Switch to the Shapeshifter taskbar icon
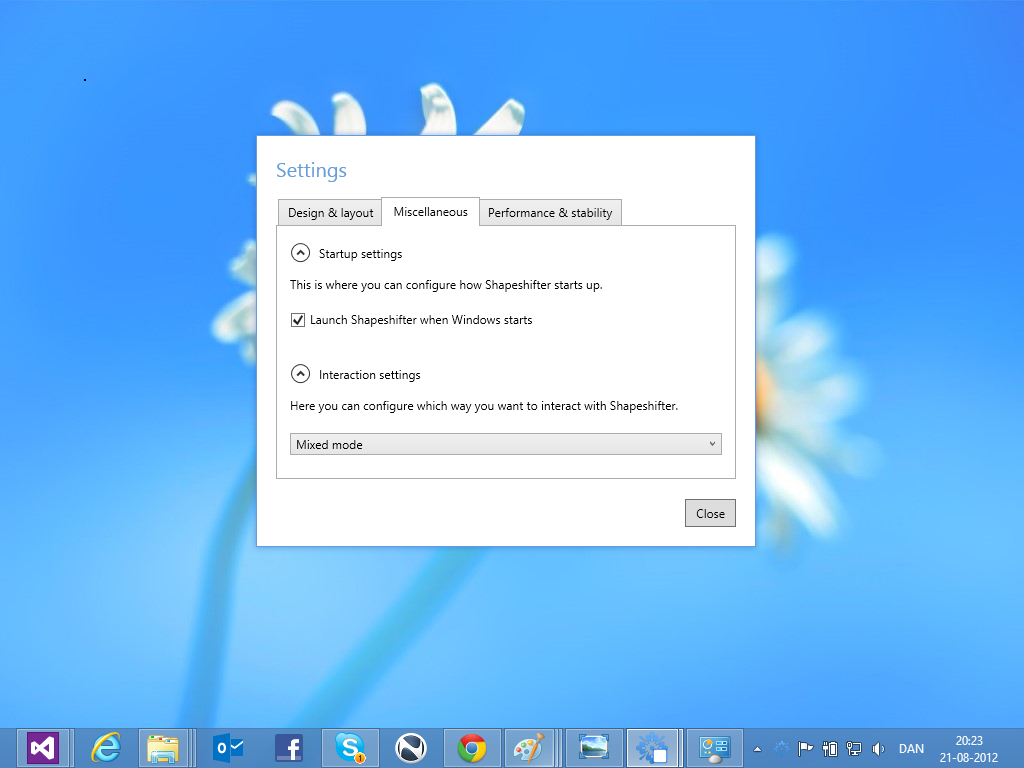 [652, 748]
